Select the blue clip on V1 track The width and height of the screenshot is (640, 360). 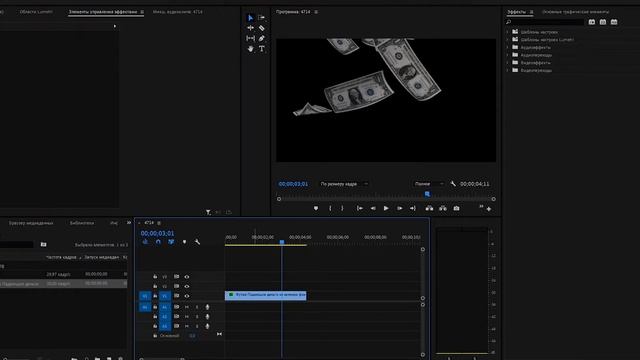[265, 295]
